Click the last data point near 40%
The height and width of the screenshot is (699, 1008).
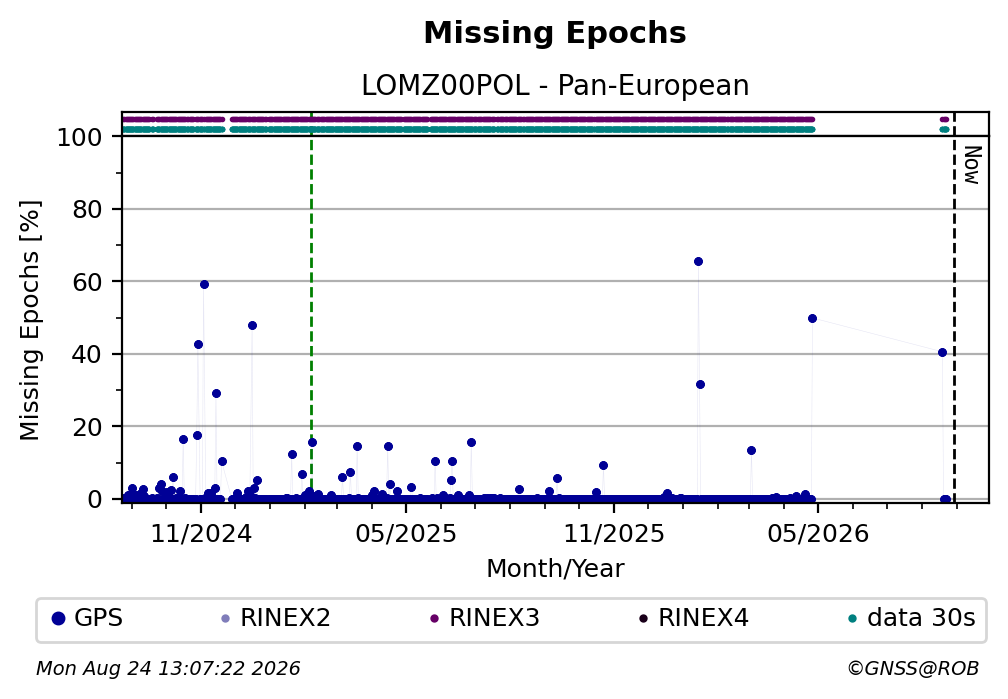[x=942, y=352]
